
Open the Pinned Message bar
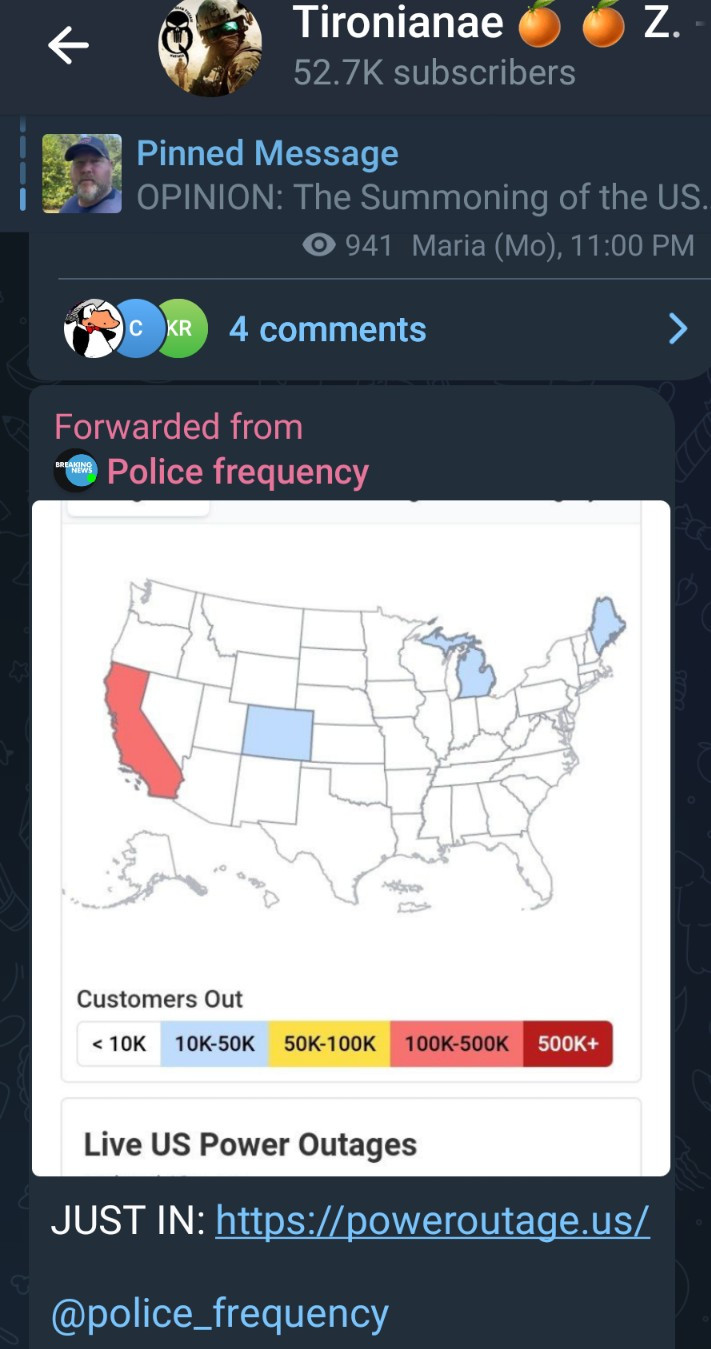click(420, 174)
